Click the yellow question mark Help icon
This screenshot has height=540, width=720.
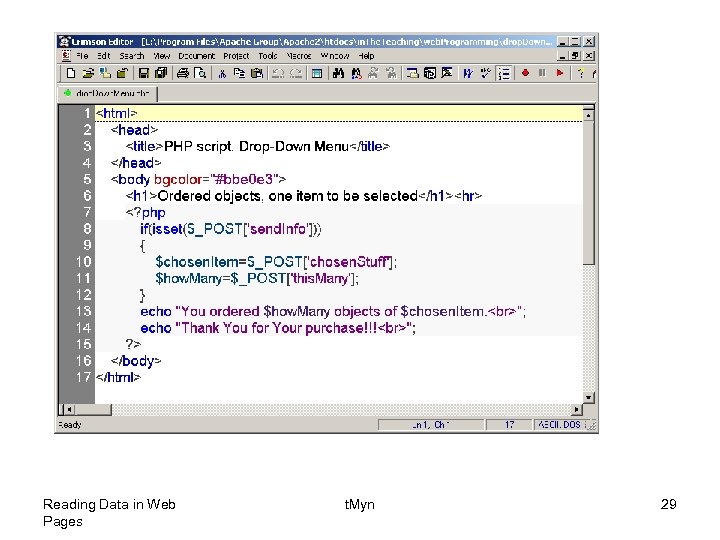(x=581, y=73)
